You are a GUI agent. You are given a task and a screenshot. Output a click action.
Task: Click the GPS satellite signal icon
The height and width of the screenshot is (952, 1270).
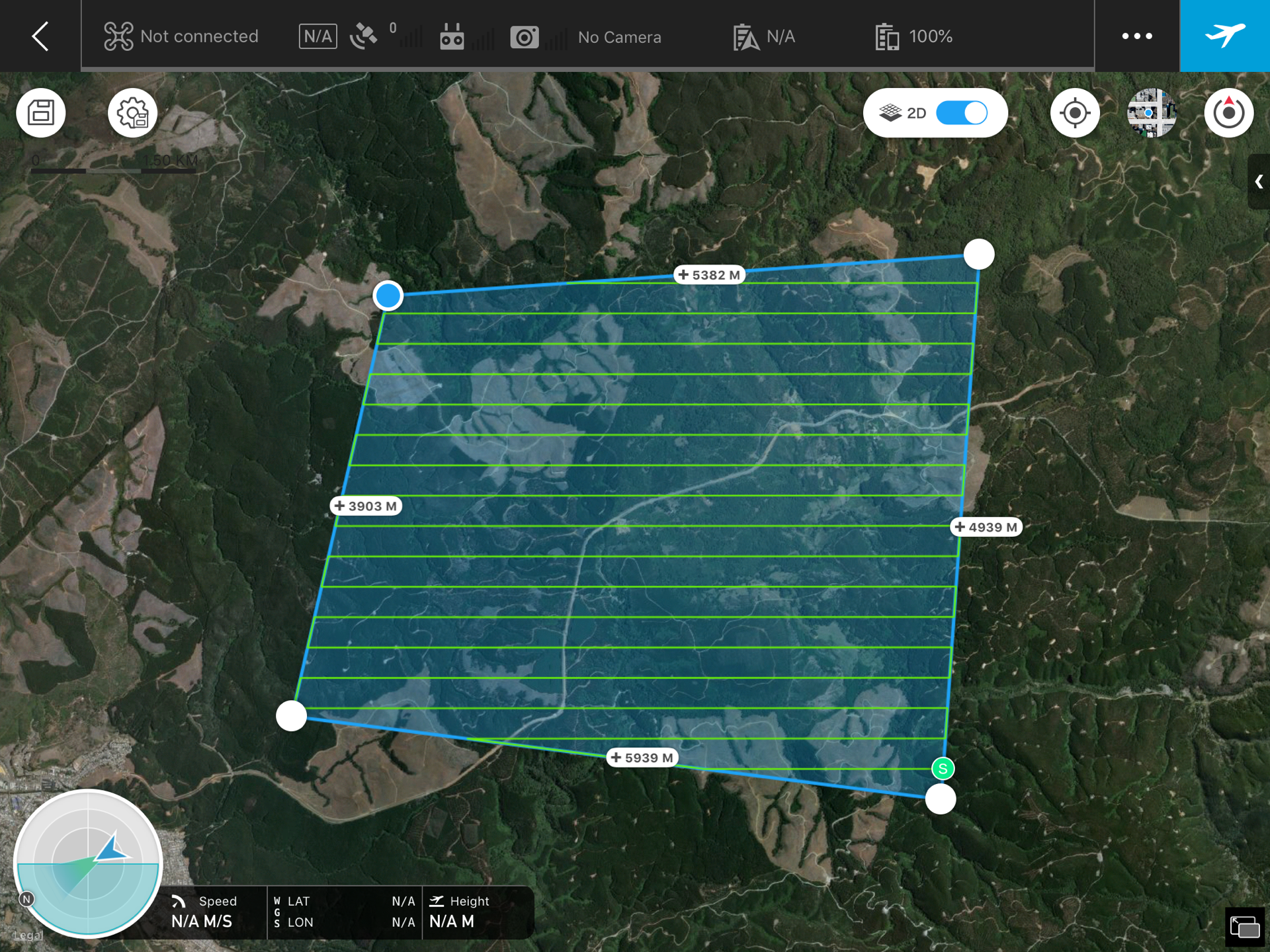point(364,36)
